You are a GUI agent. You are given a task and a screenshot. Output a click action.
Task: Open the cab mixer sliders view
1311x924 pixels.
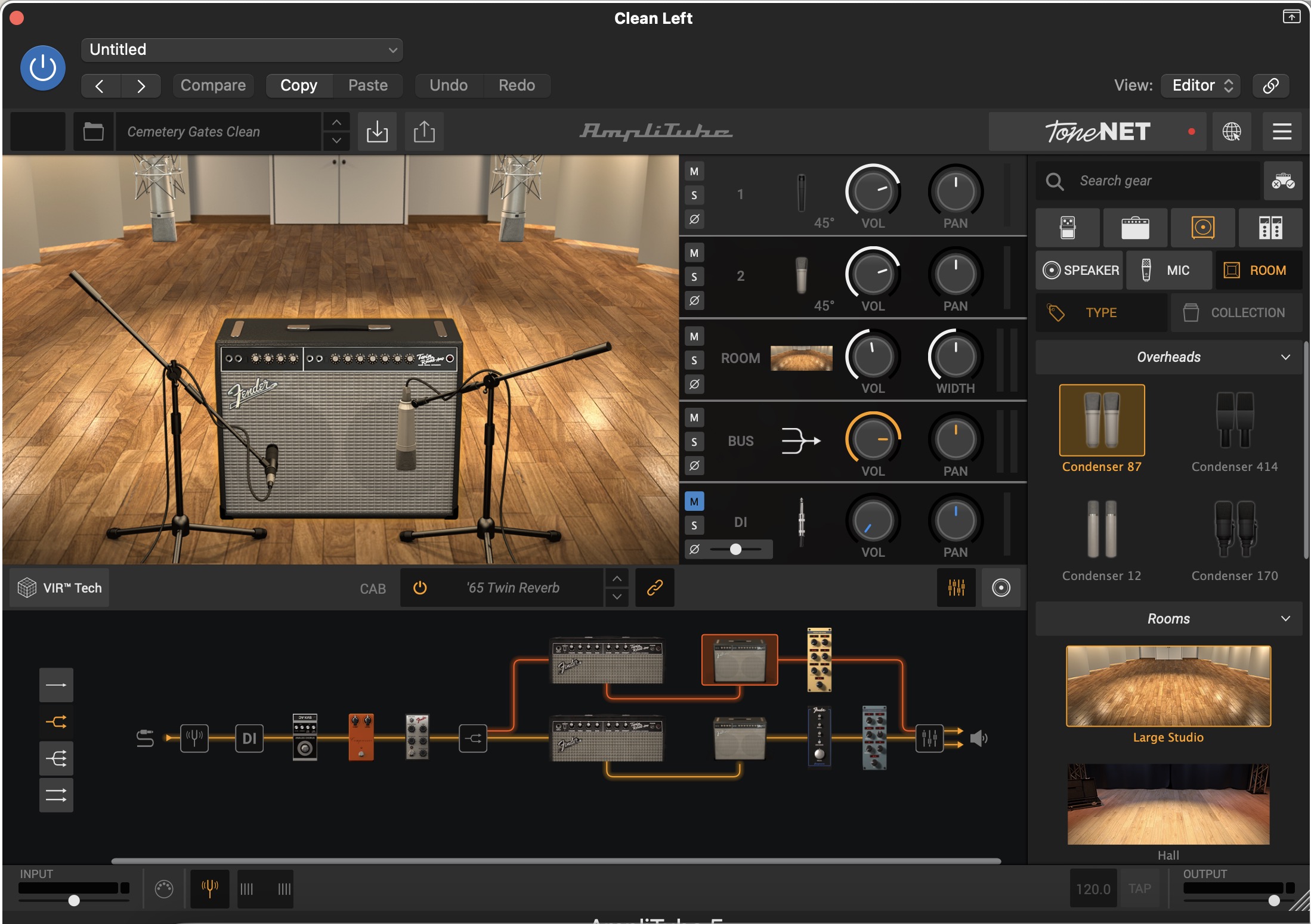pyautogui.click(x=956, y=588)
